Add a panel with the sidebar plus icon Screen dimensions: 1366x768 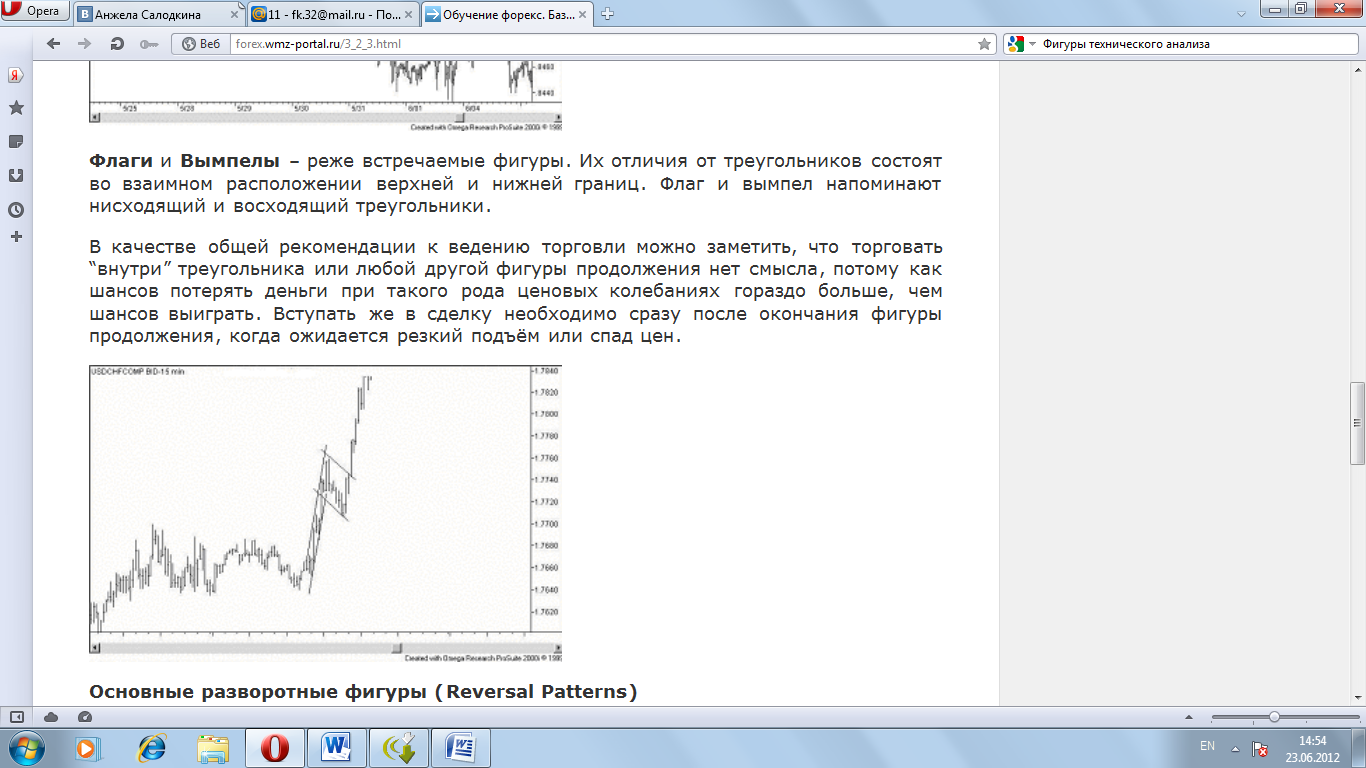tap(16, 237)
